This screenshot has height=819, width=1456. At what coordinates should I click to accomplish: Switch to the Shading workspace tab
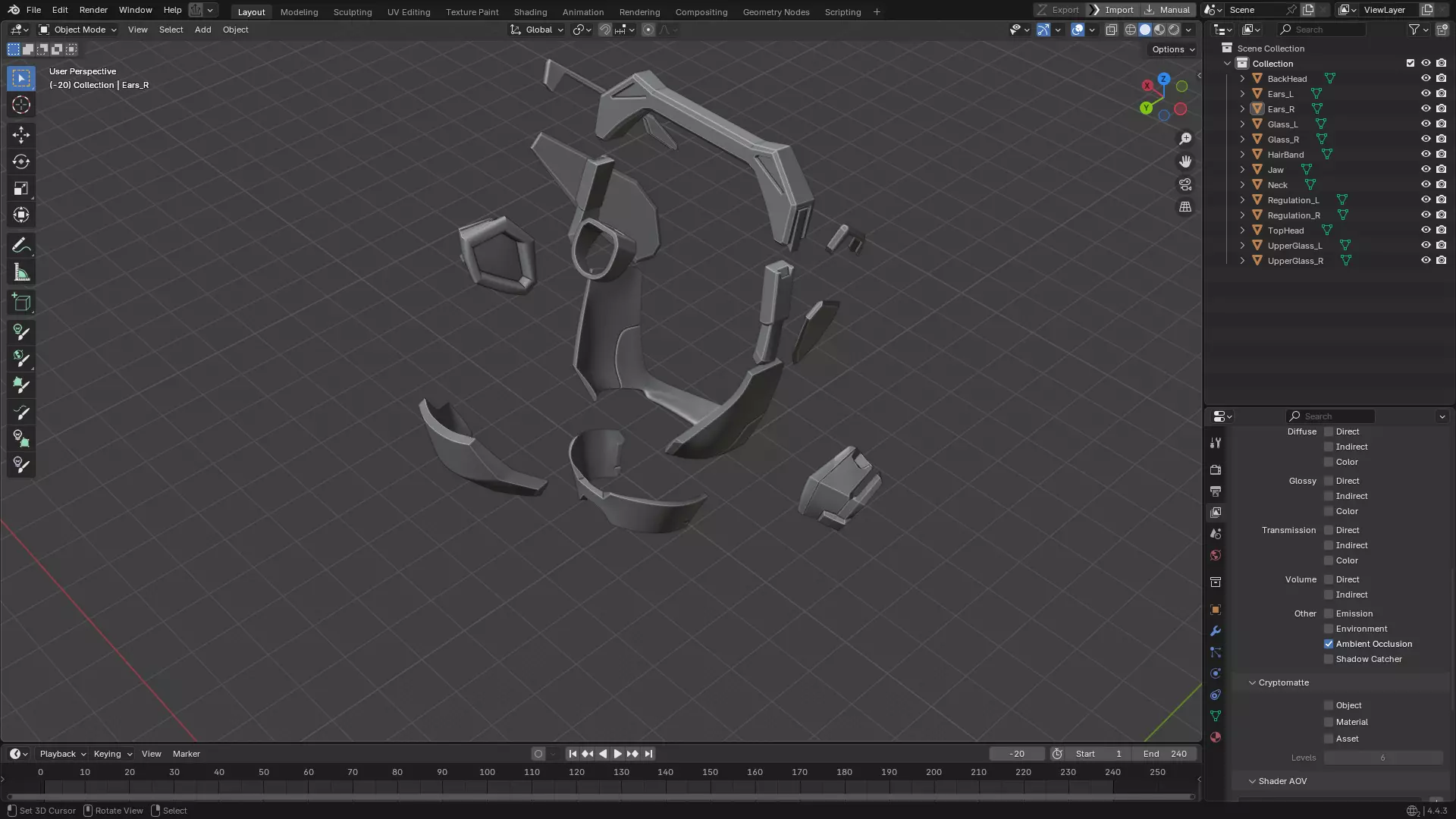click(x=530, y=11)
